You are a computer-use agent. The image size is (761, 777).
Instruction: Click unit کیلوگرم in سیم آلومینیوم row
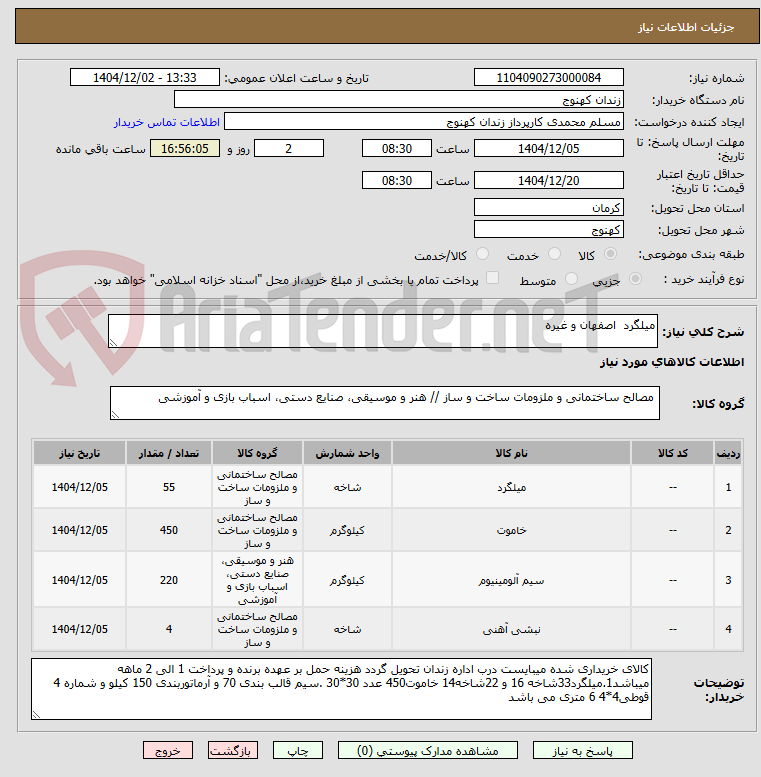[347, 580]
